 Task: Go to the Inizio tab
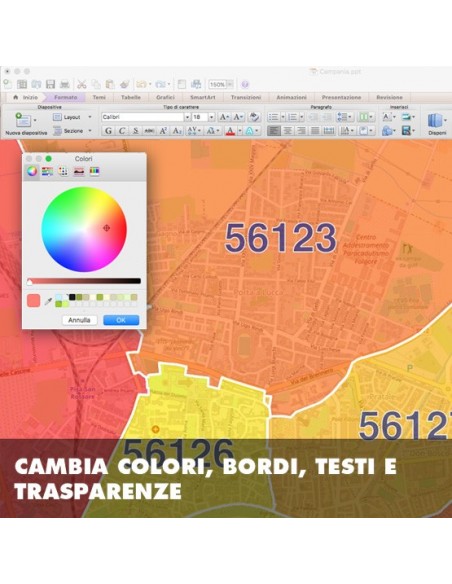(26, 97)
